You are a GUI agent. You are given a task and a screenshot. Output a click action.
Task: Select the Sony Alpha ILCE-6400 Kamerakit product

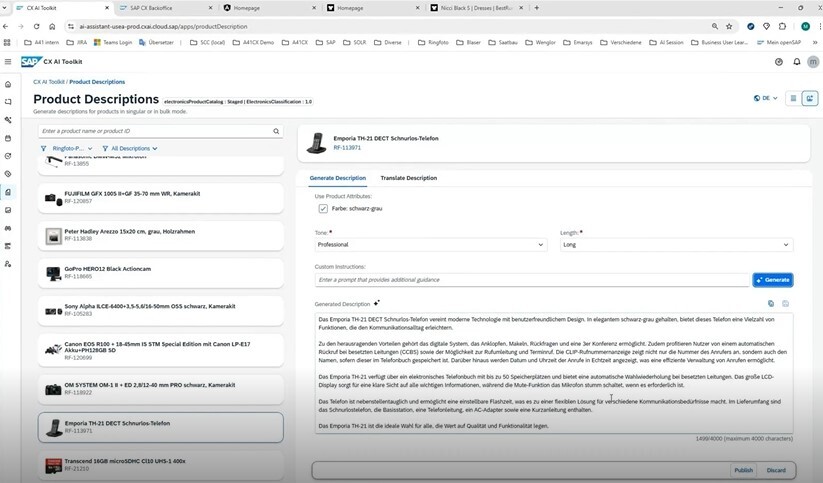[x=161, y=311]
